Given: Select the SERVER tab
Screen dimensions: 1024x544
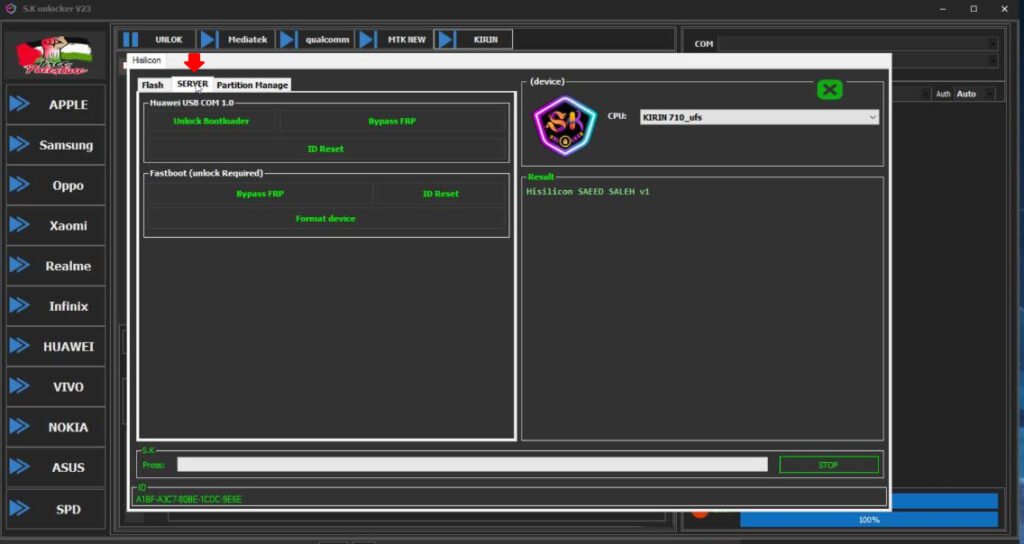Looking at the screenshot, I should (x=192, y=84).
